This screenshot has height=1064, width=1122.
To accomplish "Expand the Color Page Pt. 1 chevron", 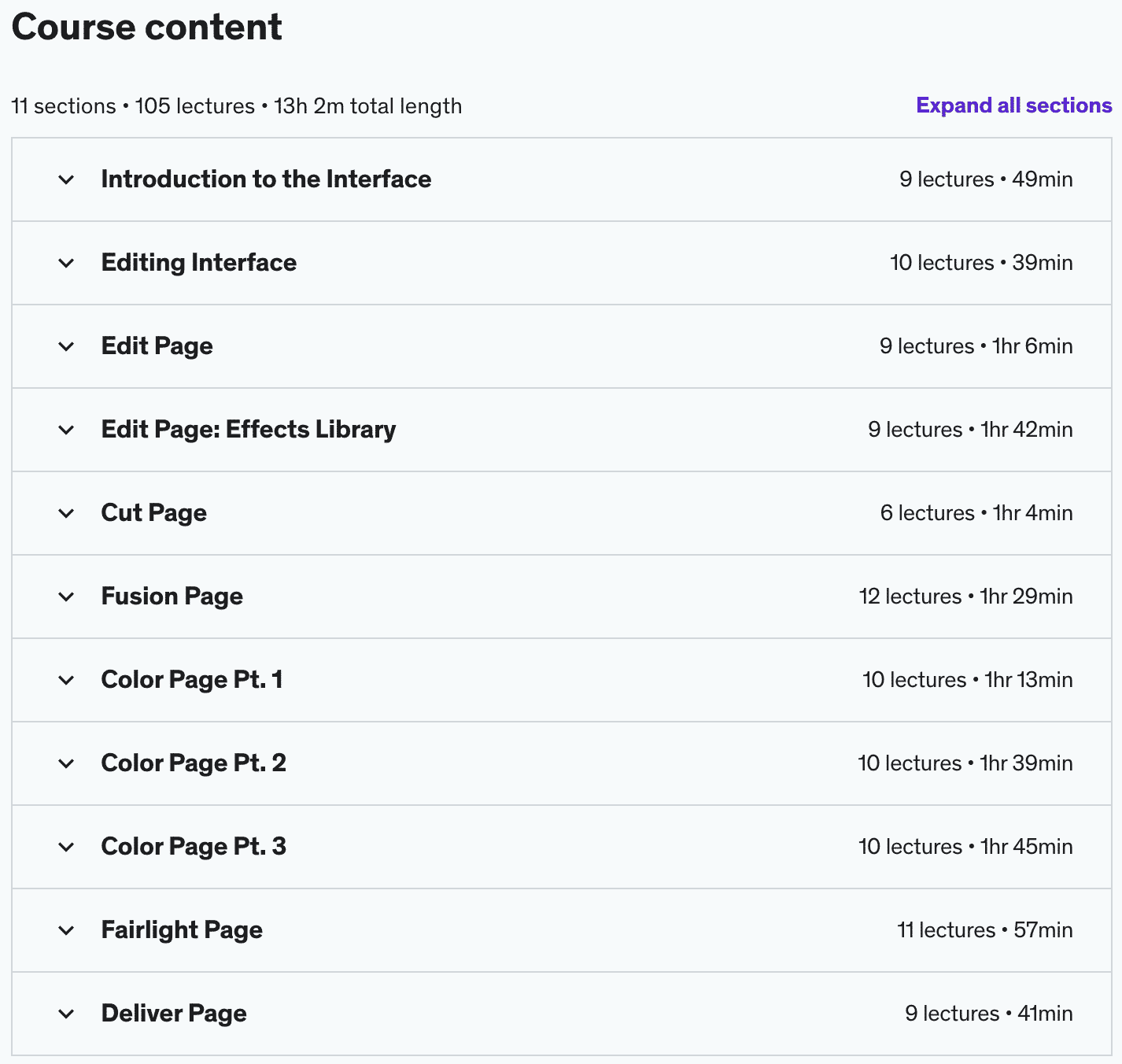I will (x=66, y=680).
